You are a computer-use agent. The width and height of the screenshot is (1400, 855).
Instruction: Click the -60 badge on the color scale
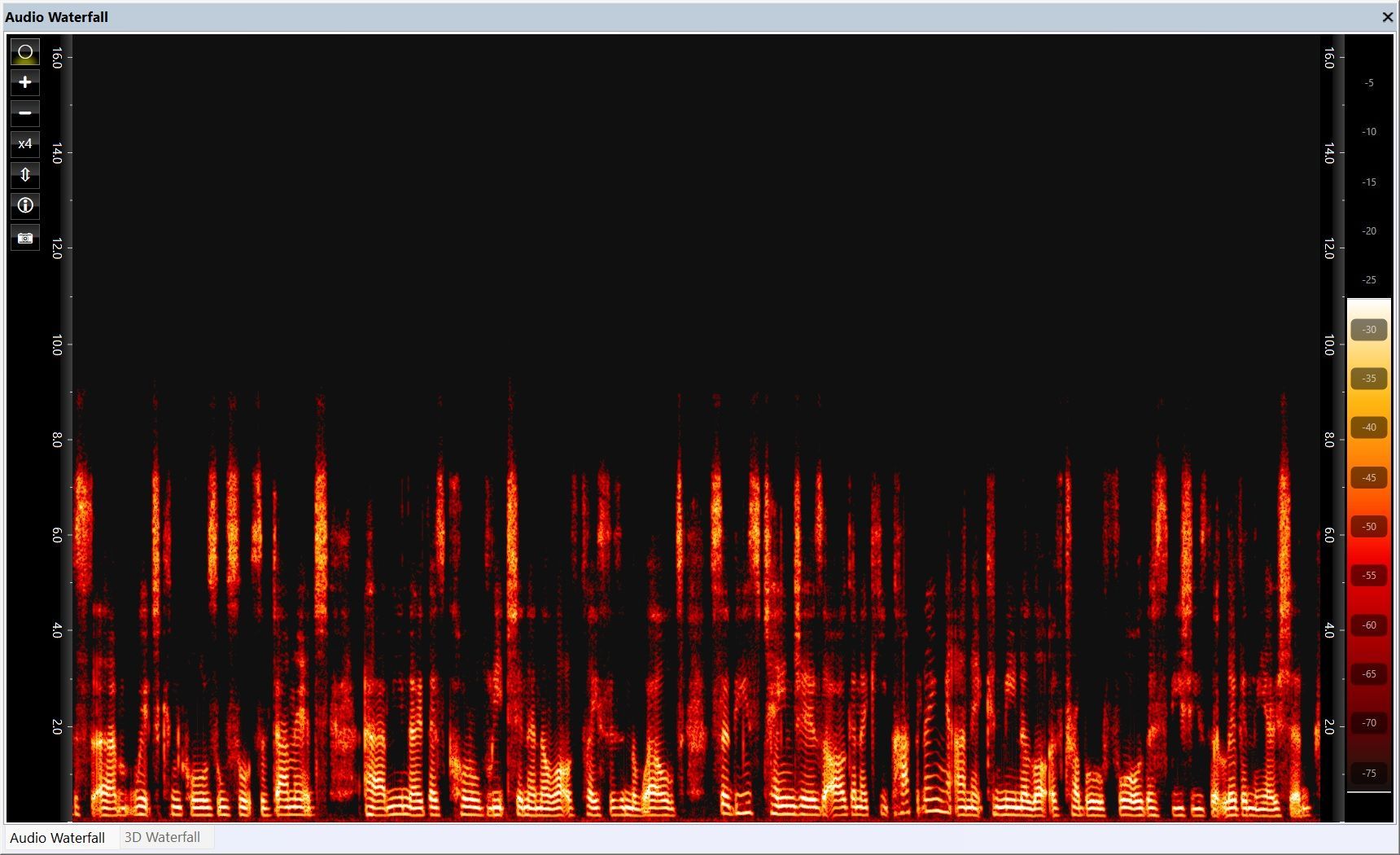click(1369, 625)
